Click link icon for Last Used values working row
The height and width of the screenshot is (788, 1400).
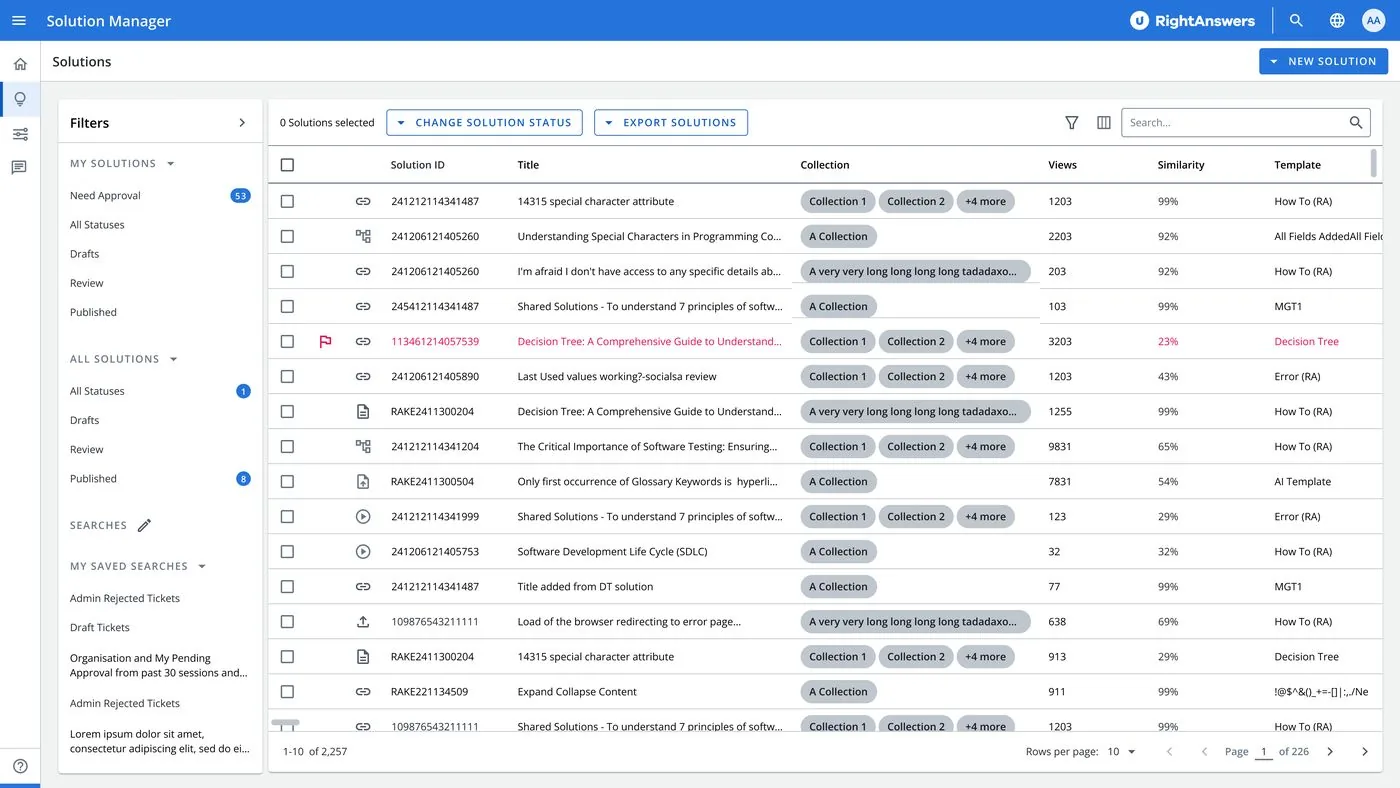tap(363, 376)
